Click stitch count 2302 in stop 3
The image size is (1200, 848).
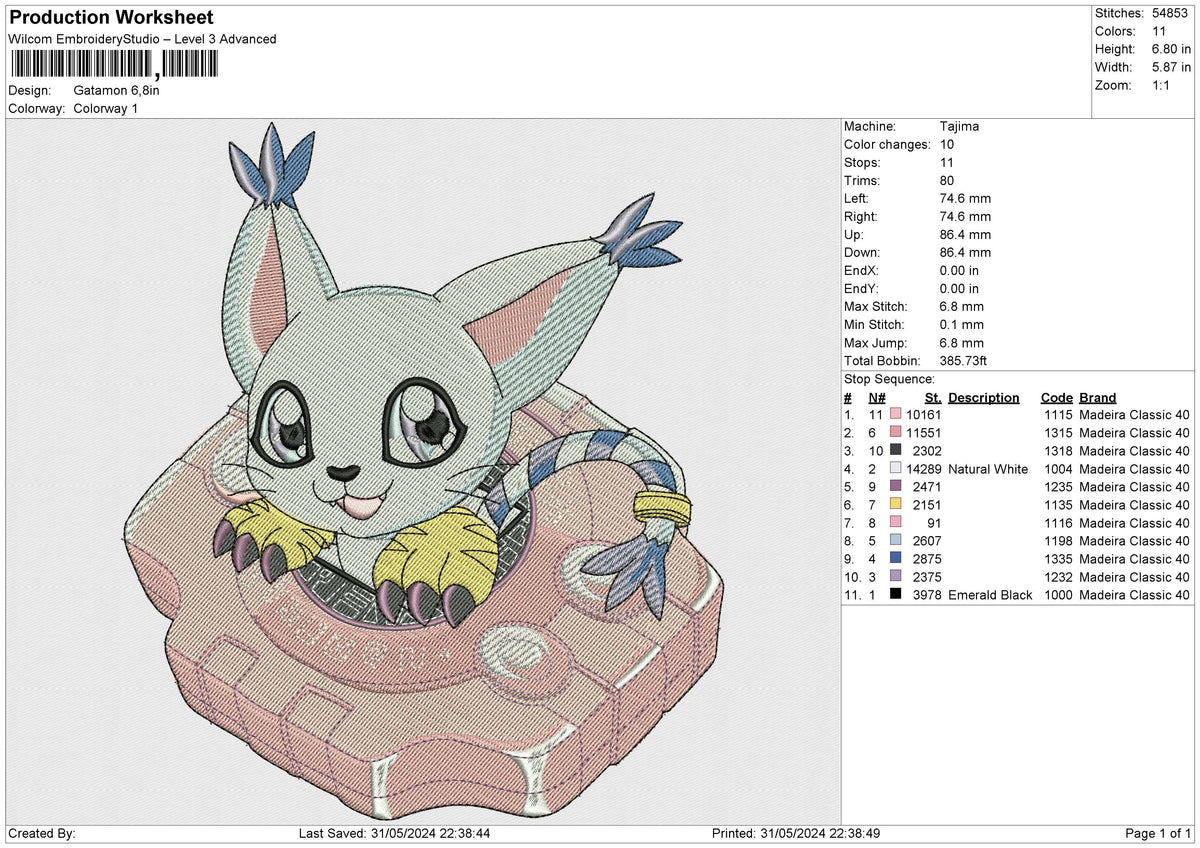pos(927,451)
